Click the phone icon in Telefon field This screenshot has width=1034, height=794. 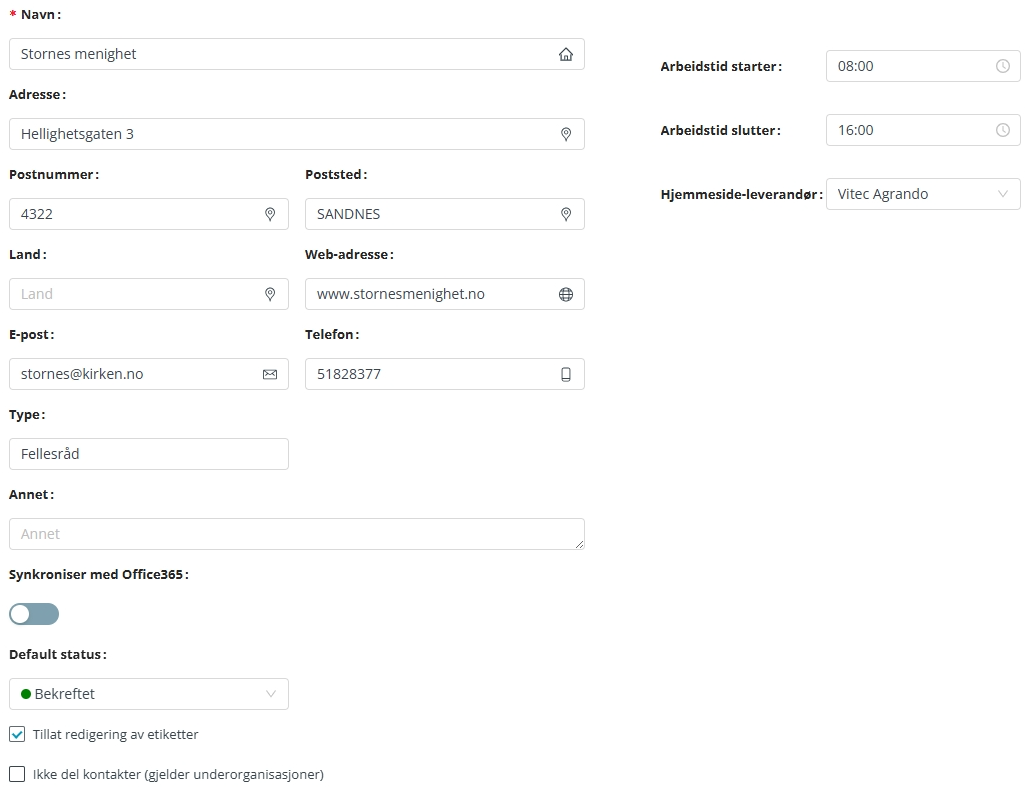pos(566,374)
